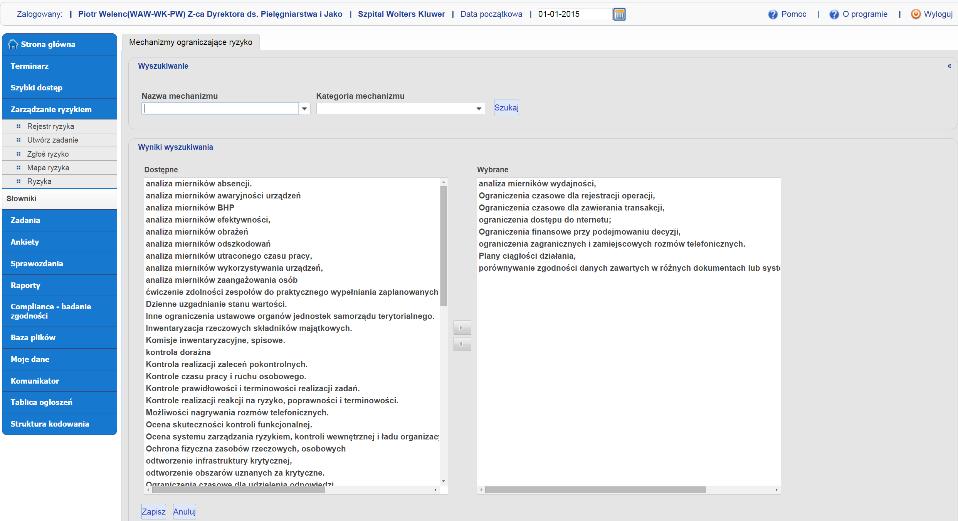Open the calendar date picker icon
The image size is (958, 521).
[x=619, y=14]
